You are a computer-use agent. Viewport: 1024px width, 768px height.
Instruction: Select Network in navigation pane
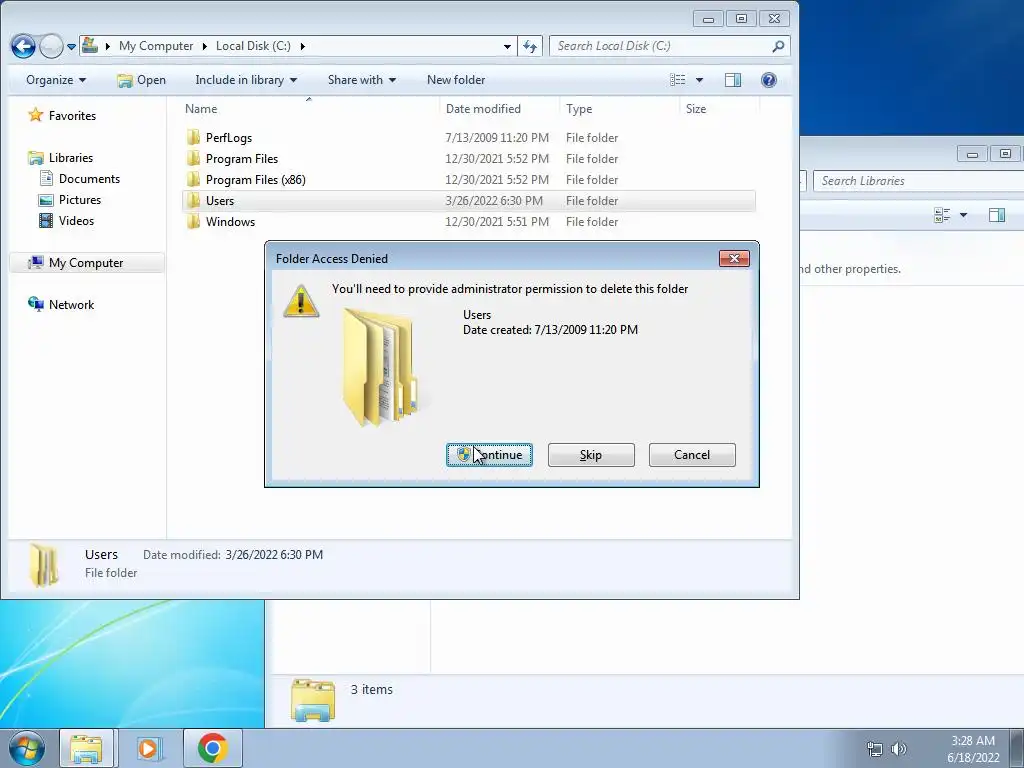coord(61,304)
